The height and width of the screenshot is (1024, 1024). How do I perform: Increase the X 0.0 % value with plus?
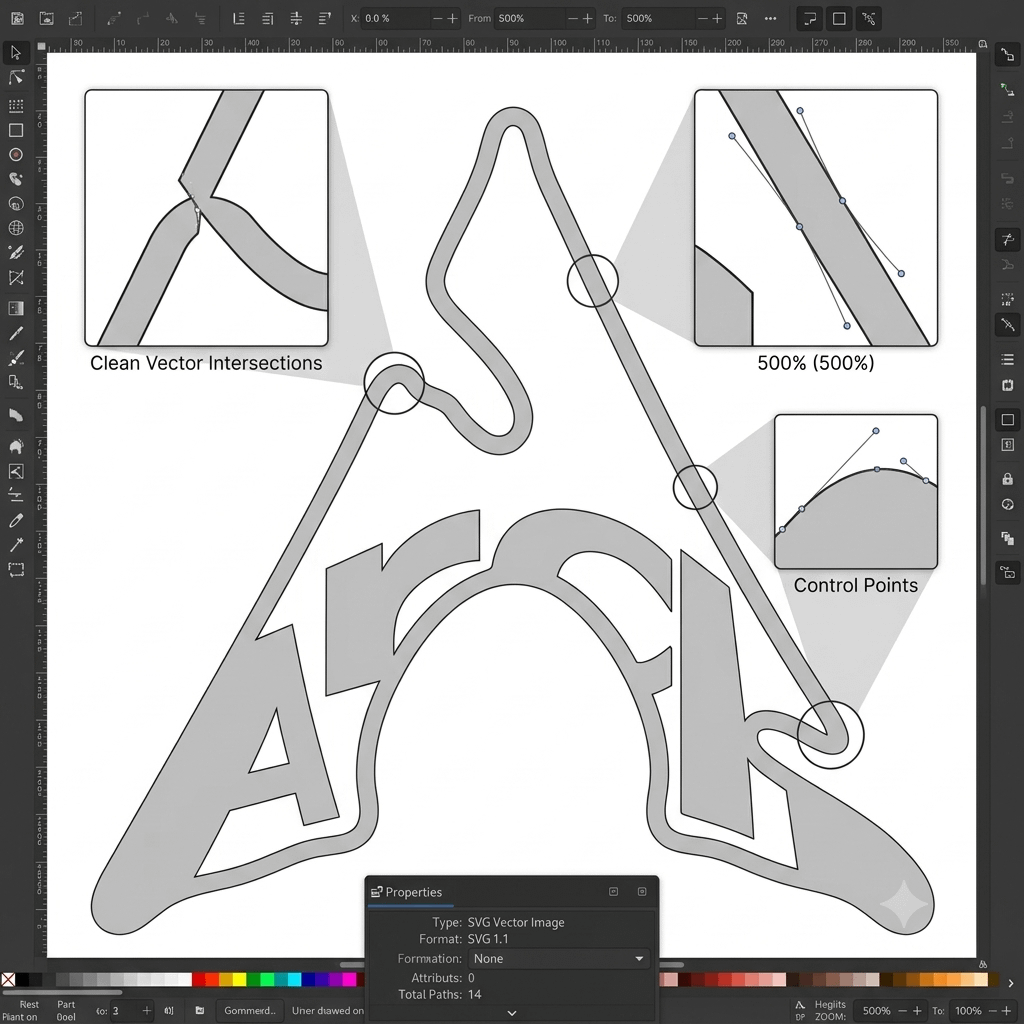(452, 18)
